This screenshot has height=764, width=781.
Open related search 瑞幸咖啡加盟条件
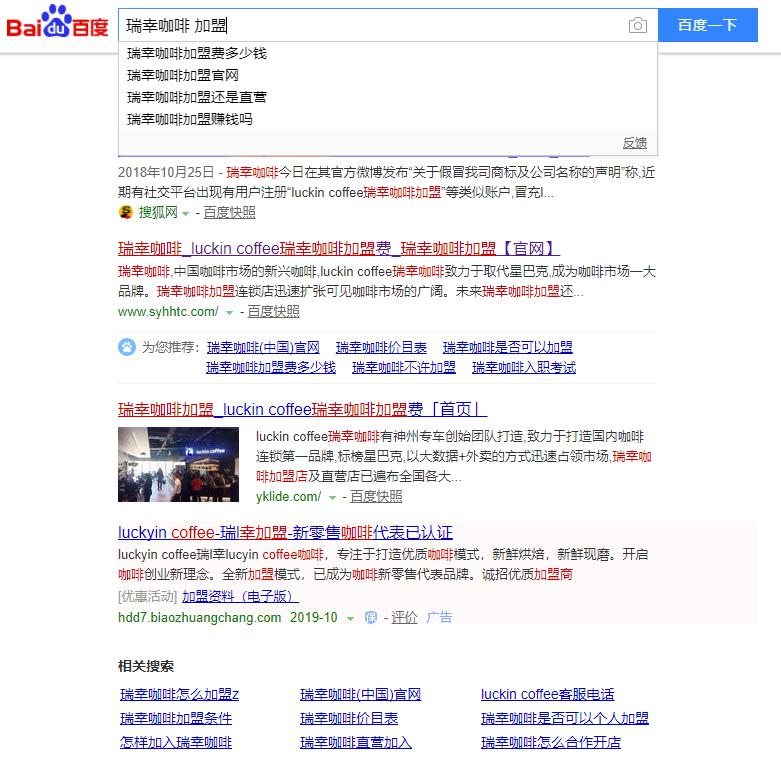[176, 718]
